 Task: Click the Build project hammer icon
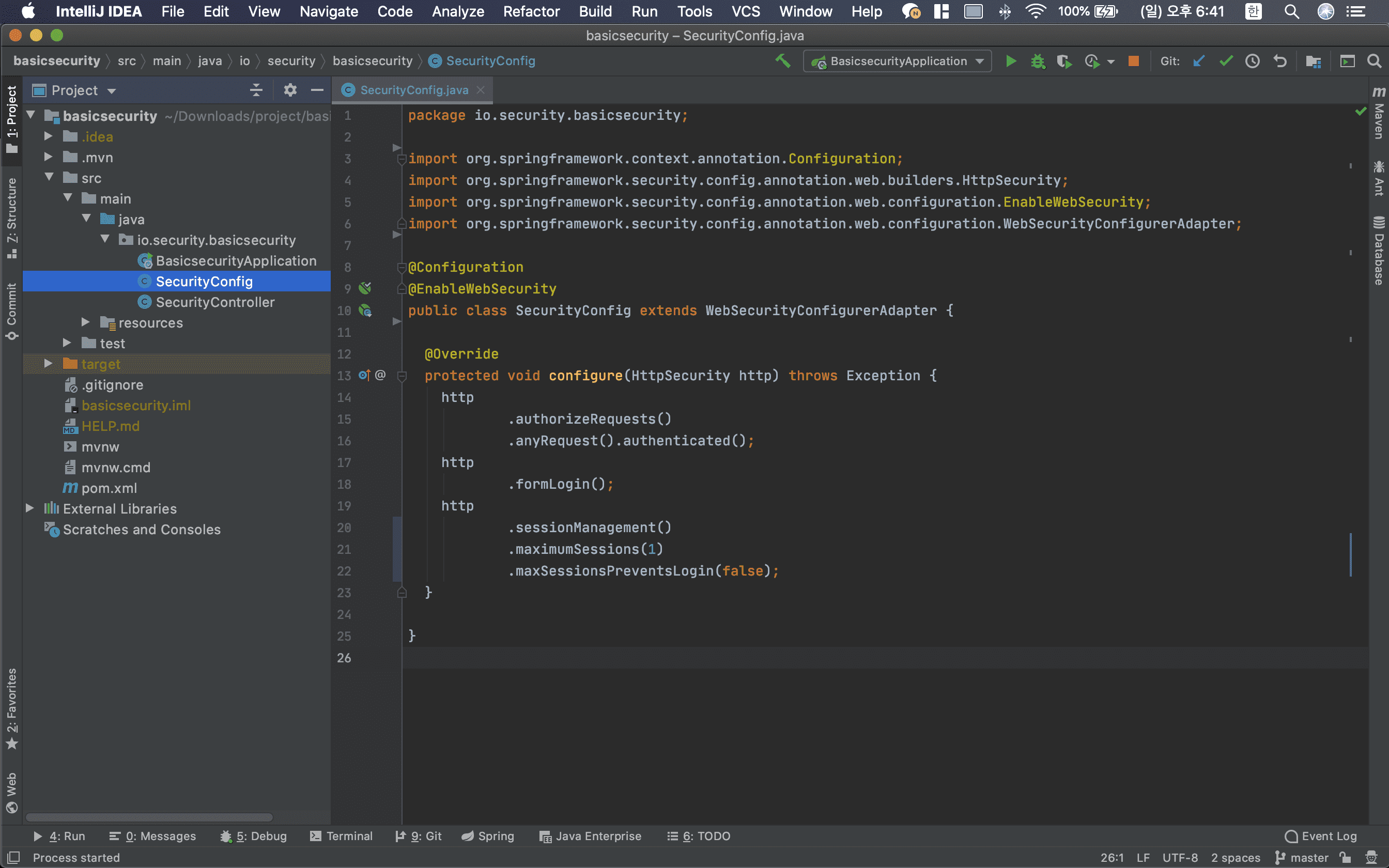(x=782, y=61)
